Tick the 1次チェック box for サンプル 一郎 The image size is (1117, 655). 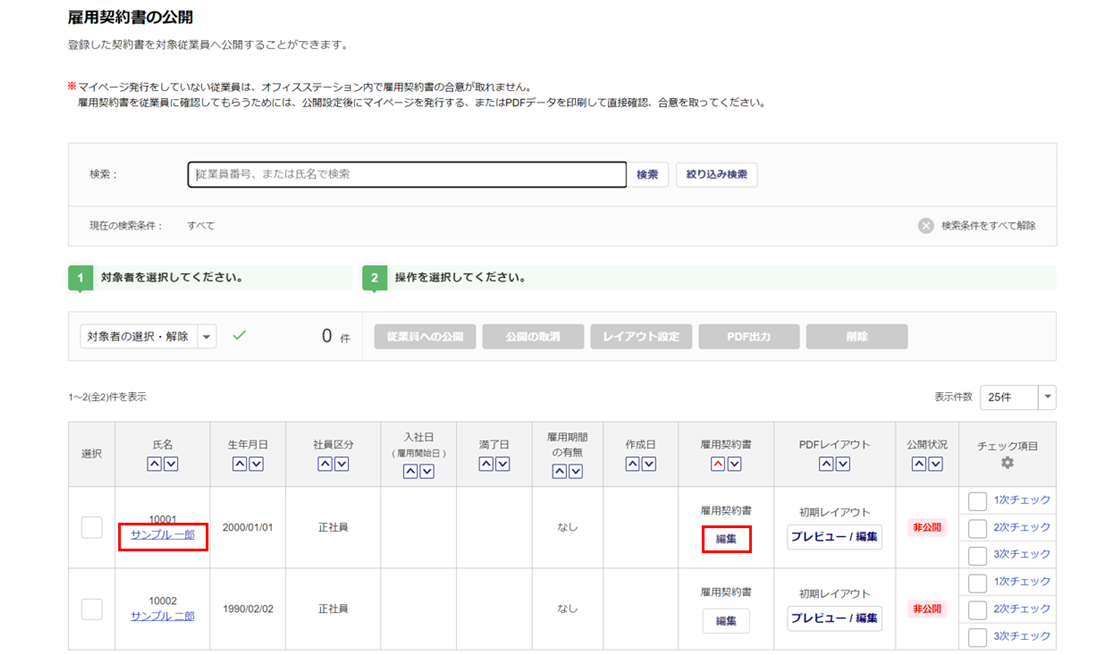click(x=977, y=500)
